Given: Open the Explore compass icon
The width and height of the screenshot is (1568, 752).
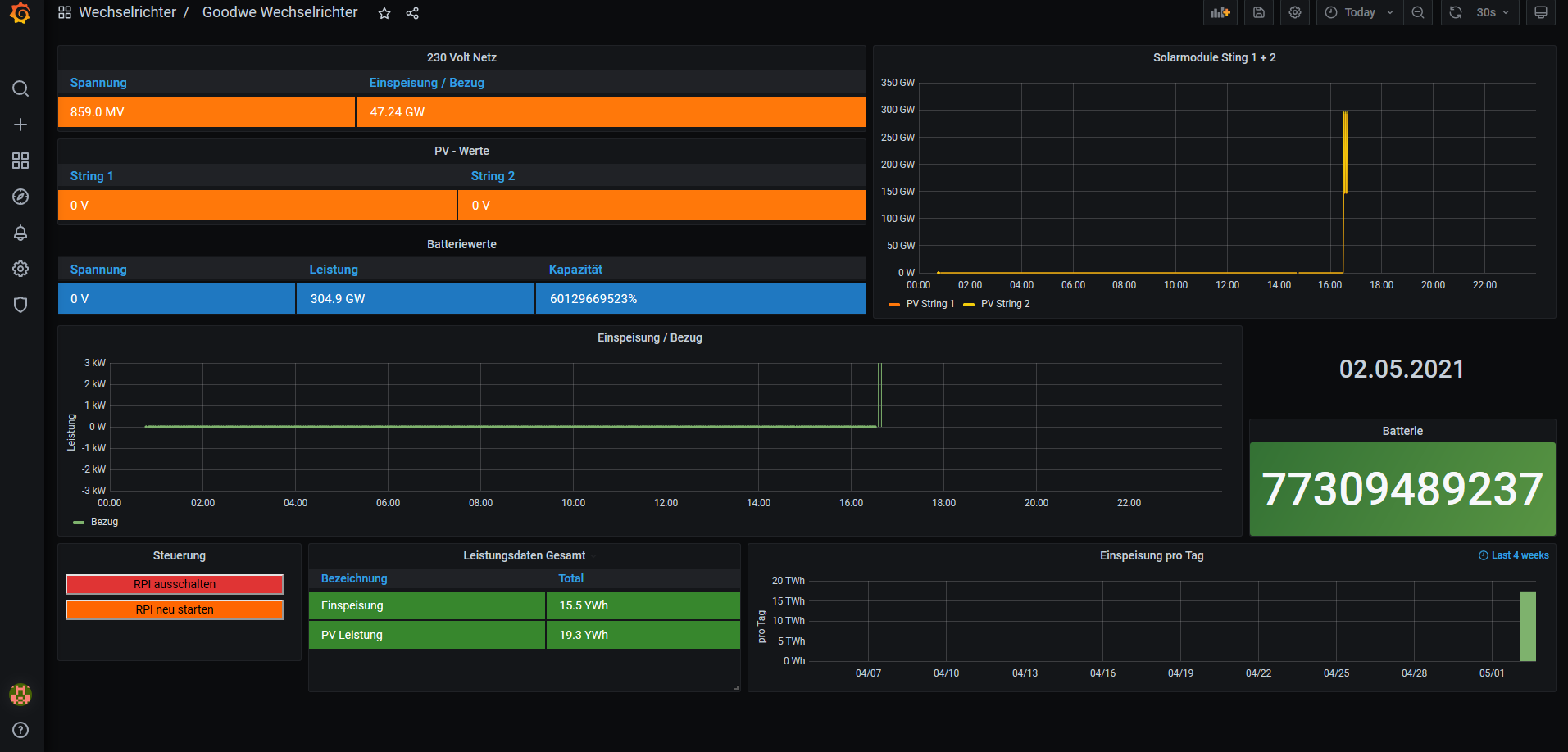Looking at the screenshot, I should (x=20, y=197).
